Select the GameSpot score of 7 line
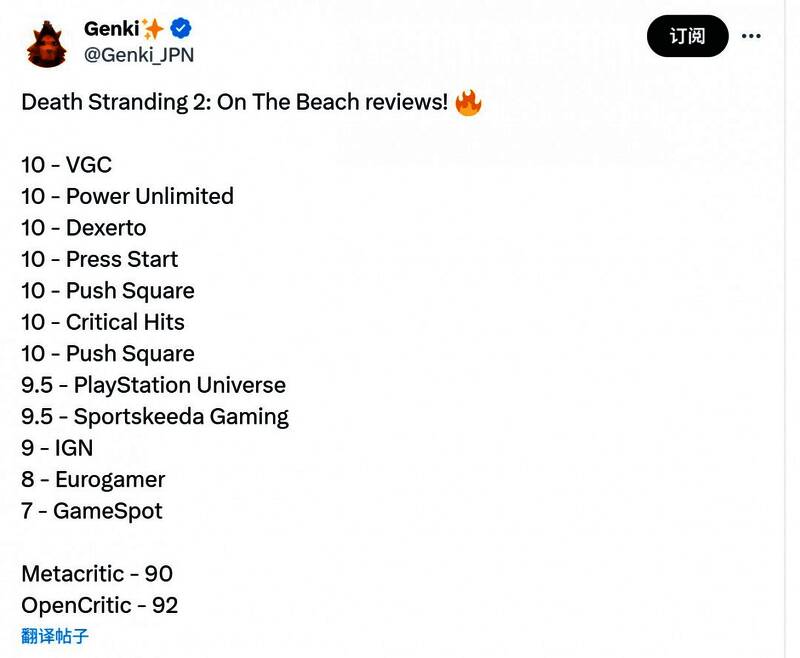The image size is (800, 658). coord(91,511)
